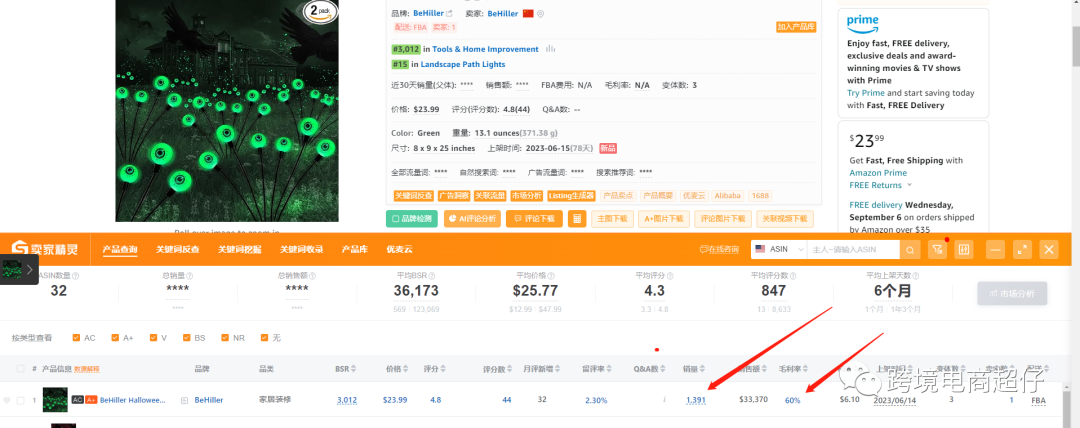Screen dimensions: 1080x428
Task: Focus the ASIN input field
Action: (853, 249)
